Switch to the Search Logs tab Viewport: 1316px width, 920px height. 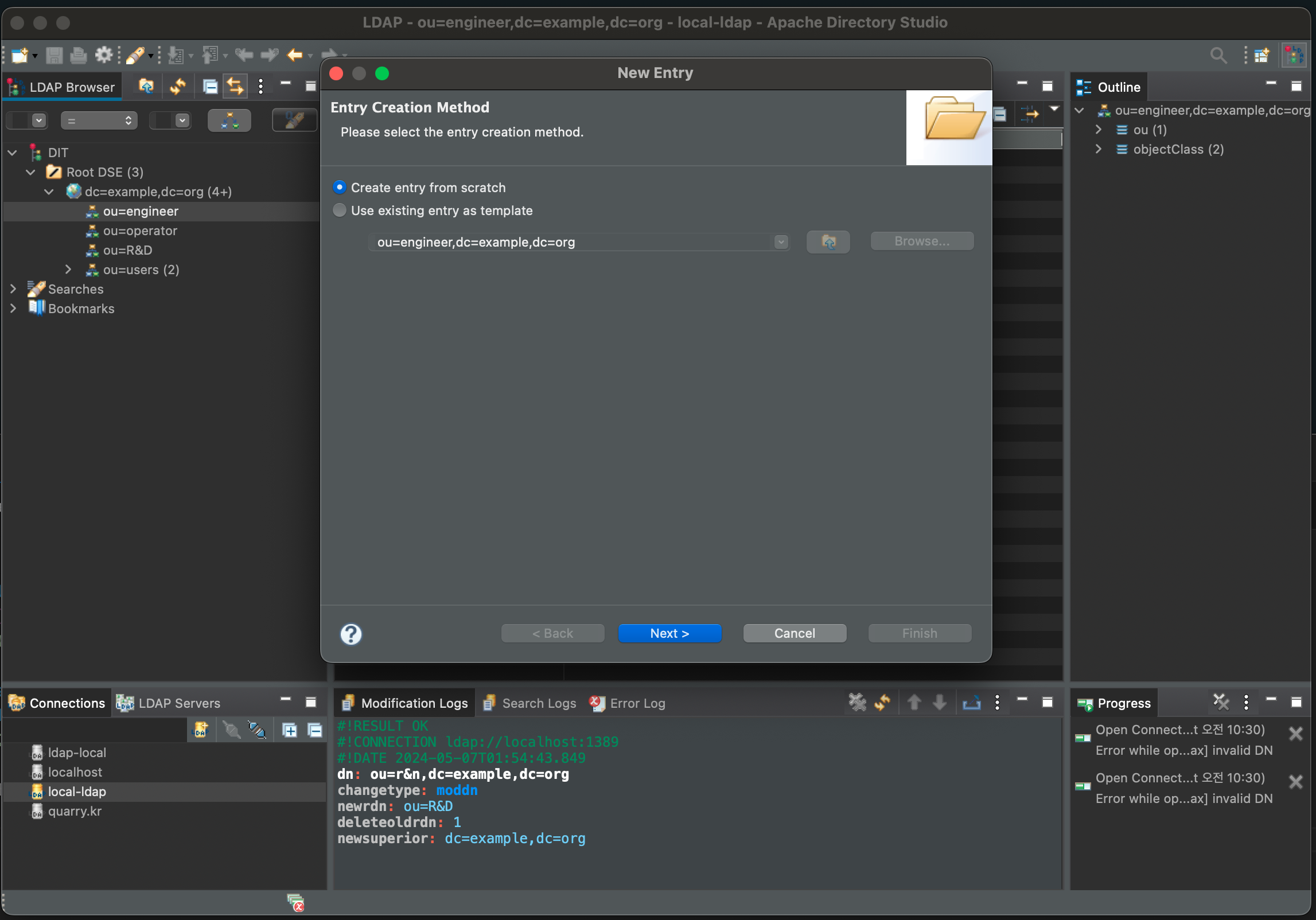[530, 703]
